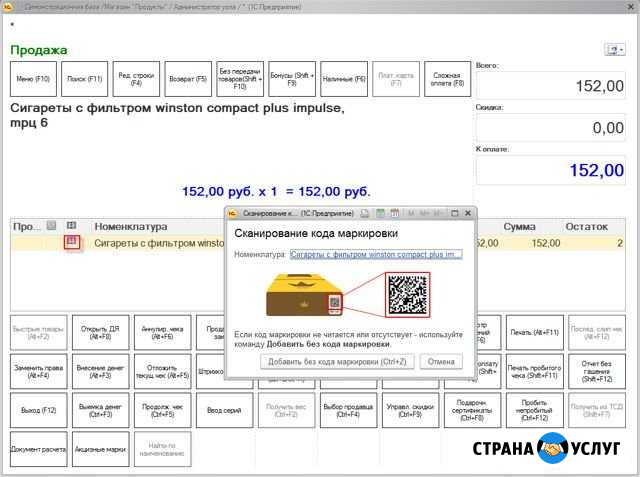Screen dimensions: 640x477
Task: Click Документ расчета button
Action: tap(38, 449)
